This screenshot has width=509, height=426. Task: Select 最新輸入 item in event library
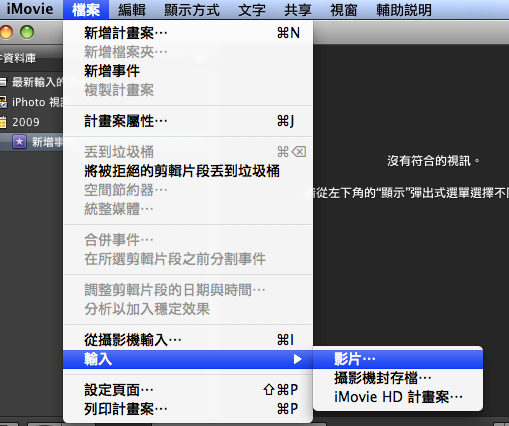click(x=31, y=82)
